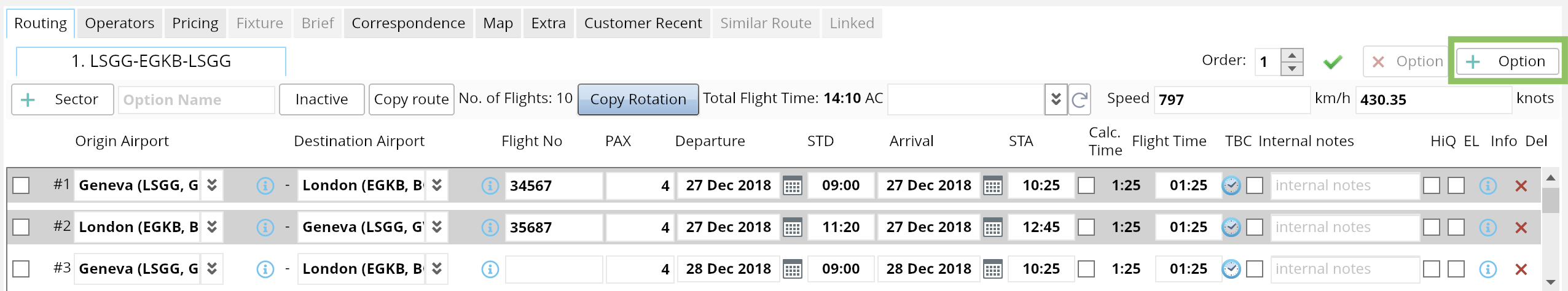This screenshot has width=1568, height=291.
Task: Expand origin airport dropdown in sector #1
Action: 212,185
